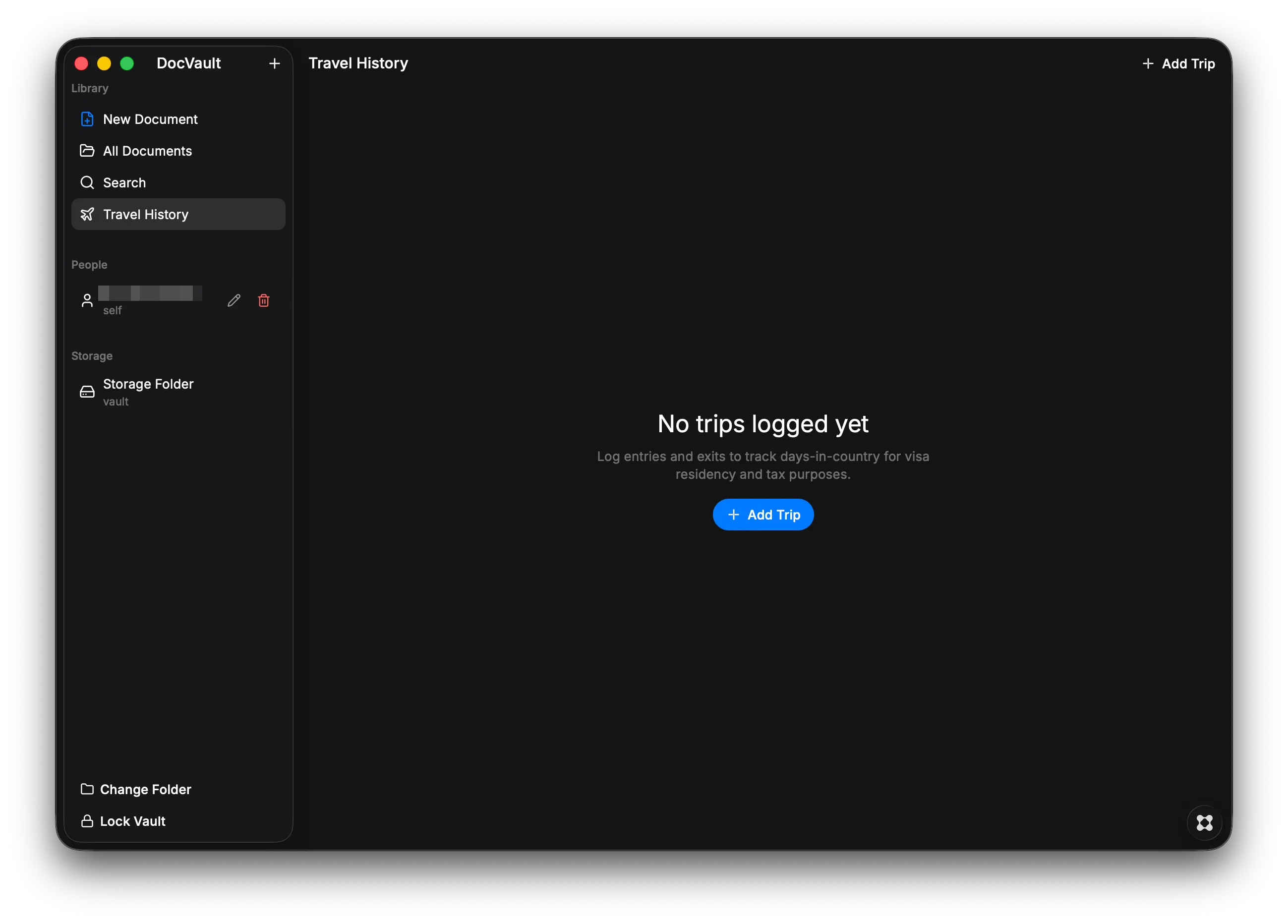Close the DocVault window

click(x=81, y=63)
